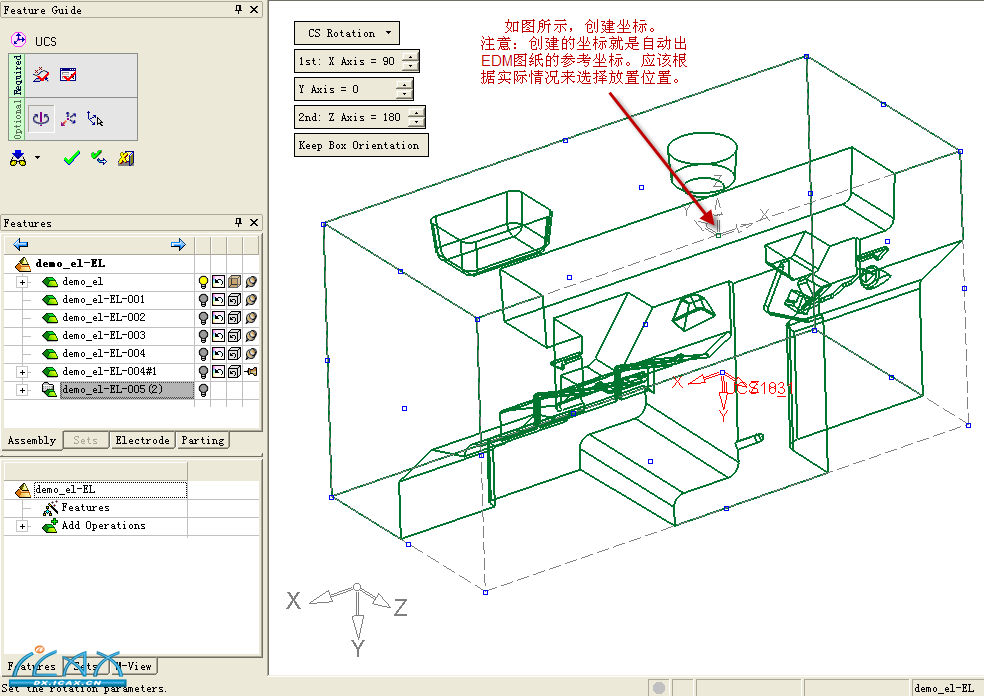Click the Keep Box Orientation button

pos(360,145)
